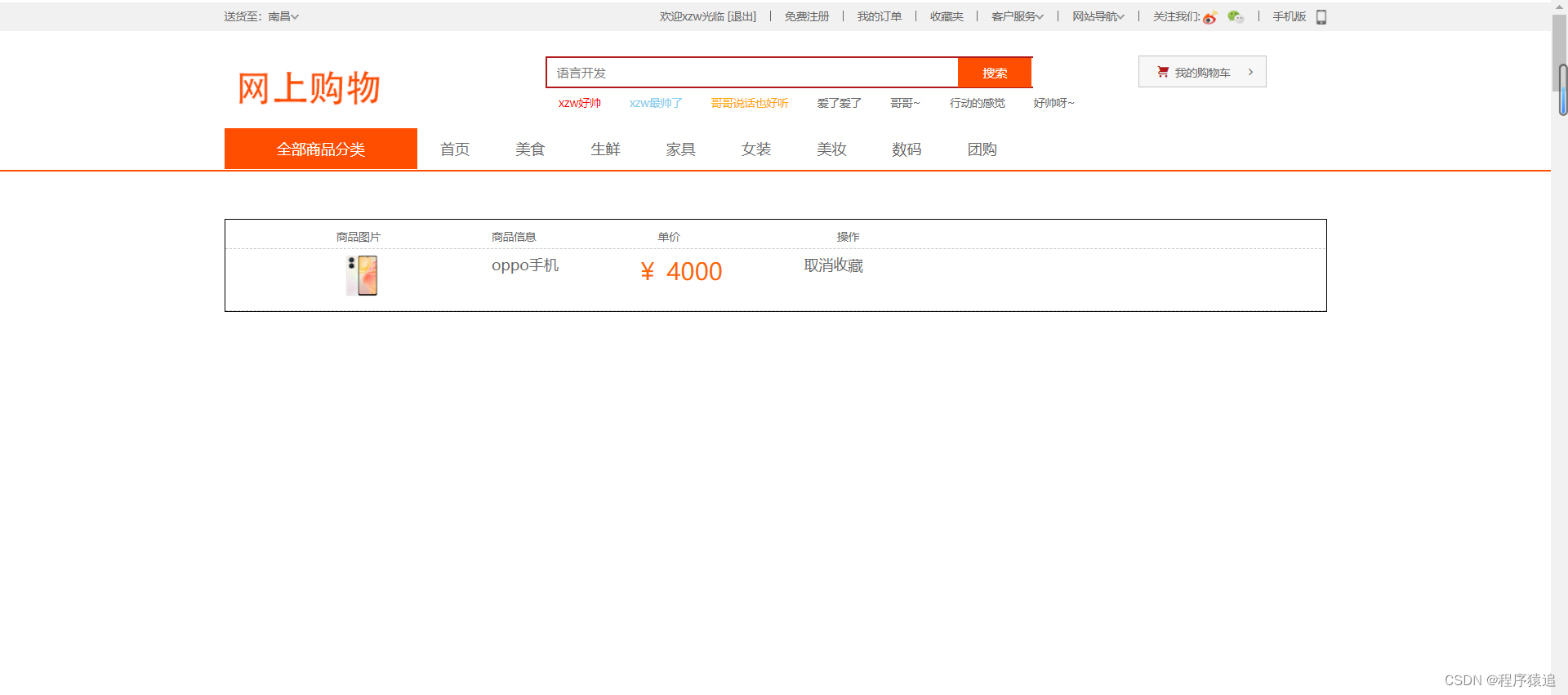The image size is (1568, 695).
Task: Open the 团购 nav tab
Action: click(982, 149)
